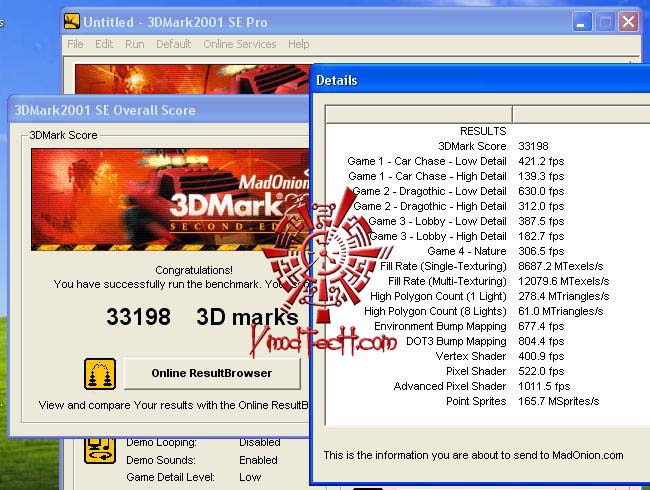Open the Default menu
The width and height of the screenshot is (650, 490).
pyautogui.click(x=173, y=44)
